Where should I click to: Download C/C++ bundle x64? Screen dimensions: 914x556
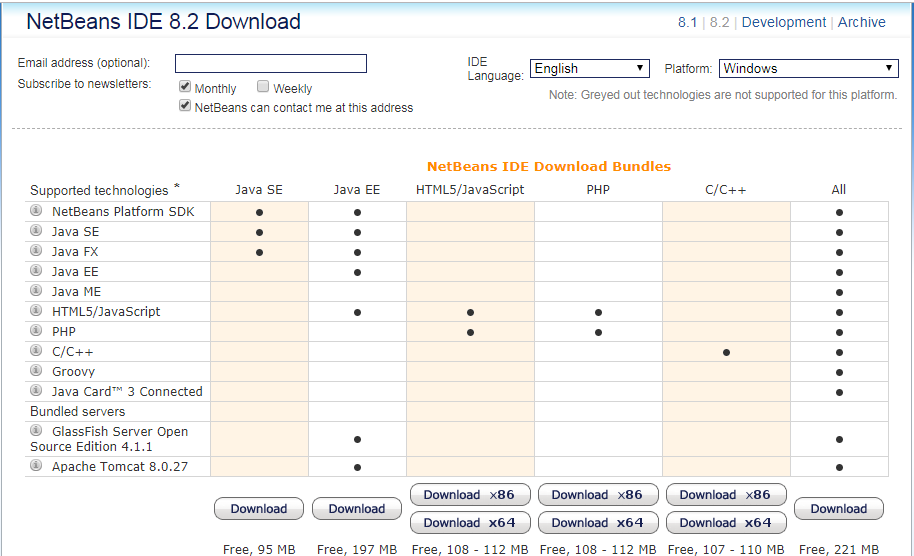726,523
